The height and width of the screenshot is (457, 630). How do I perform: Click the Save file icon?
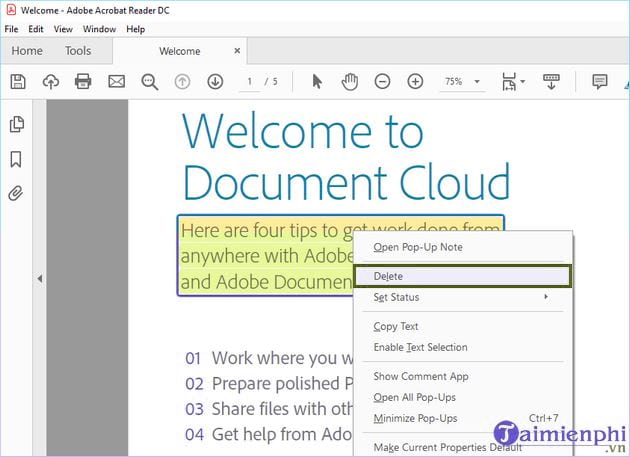(x=18, y=82)
